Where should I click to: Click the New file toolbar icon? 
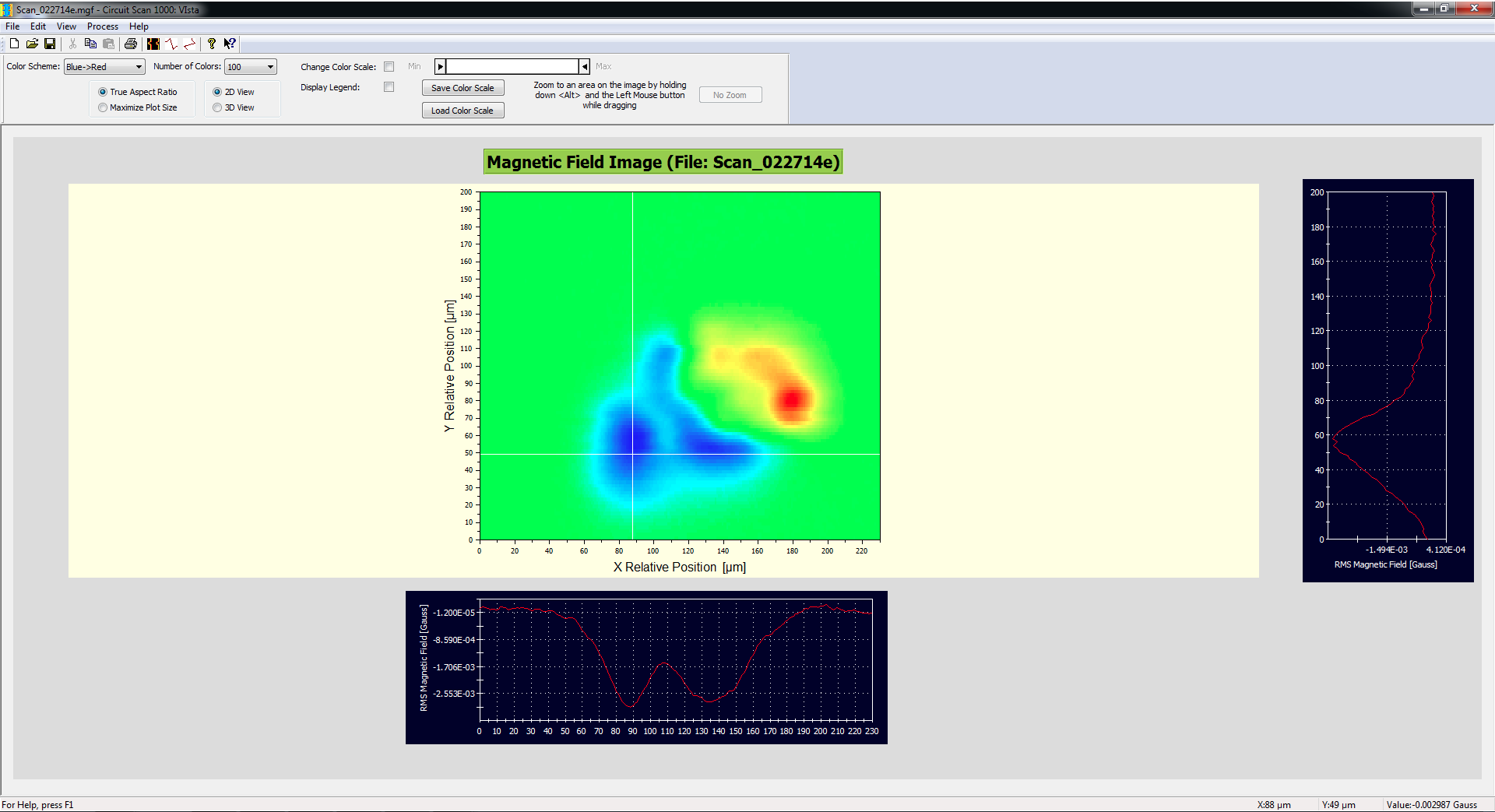14,44
